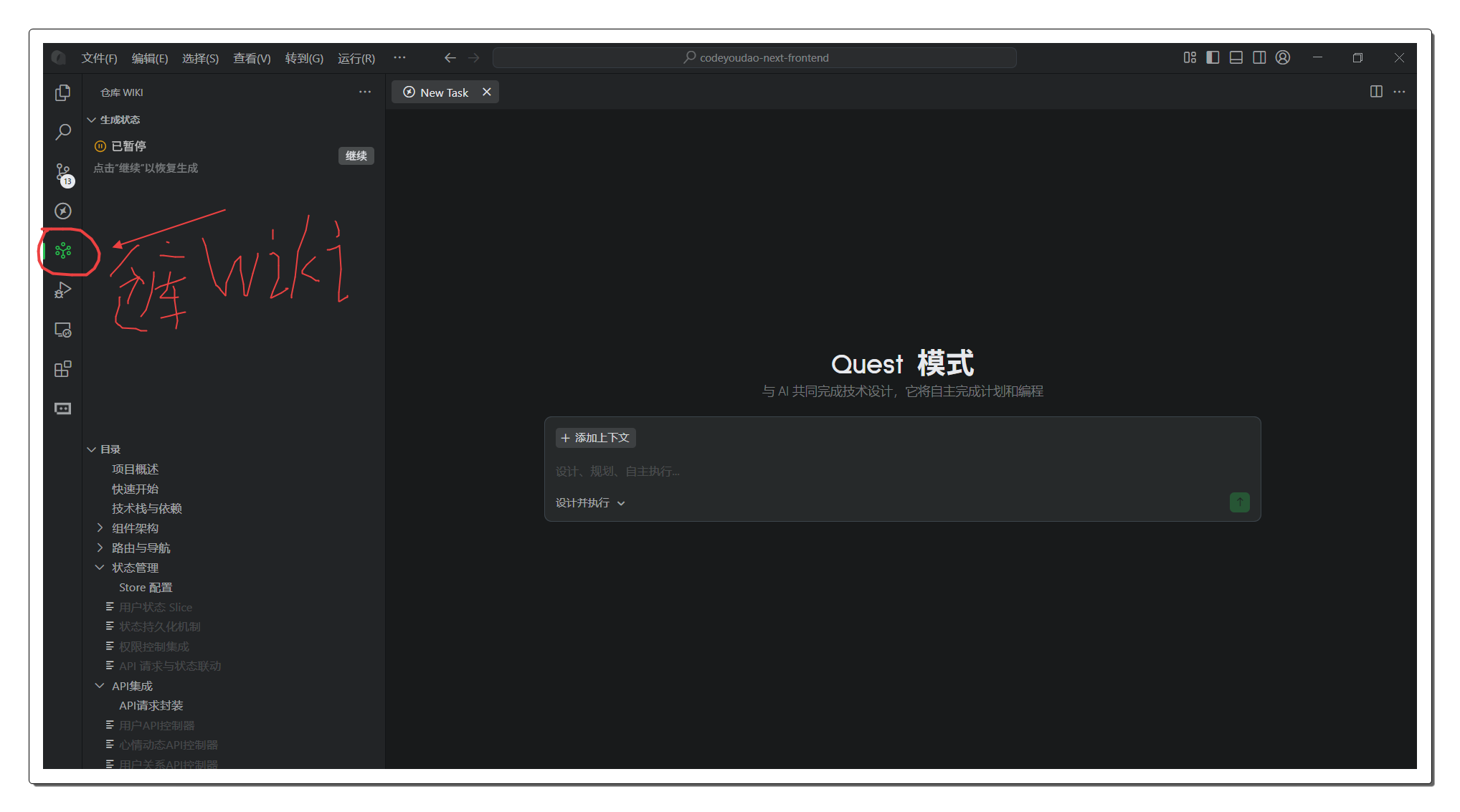Screen dimensions: 1460x812
Task: Select the 用户API控制器 entry
Action: pyautogui.click(x=157, y=725)
